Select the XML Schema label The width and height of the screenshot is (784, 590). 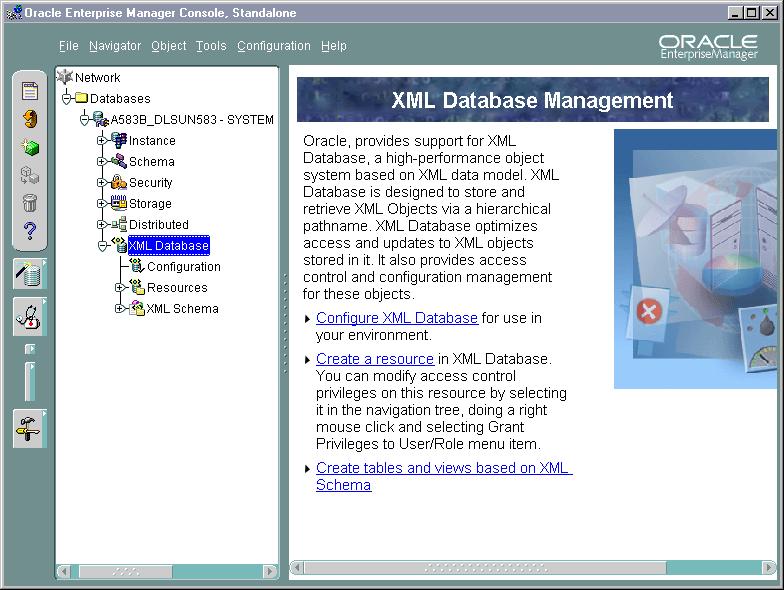182,308
